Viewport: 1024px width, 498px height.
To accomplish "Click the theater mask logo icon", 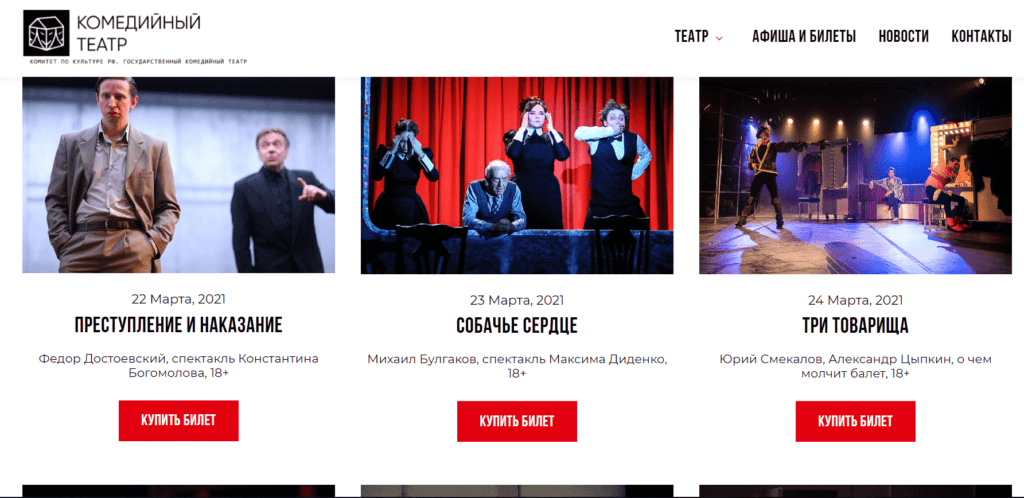I will coord(46,33).
